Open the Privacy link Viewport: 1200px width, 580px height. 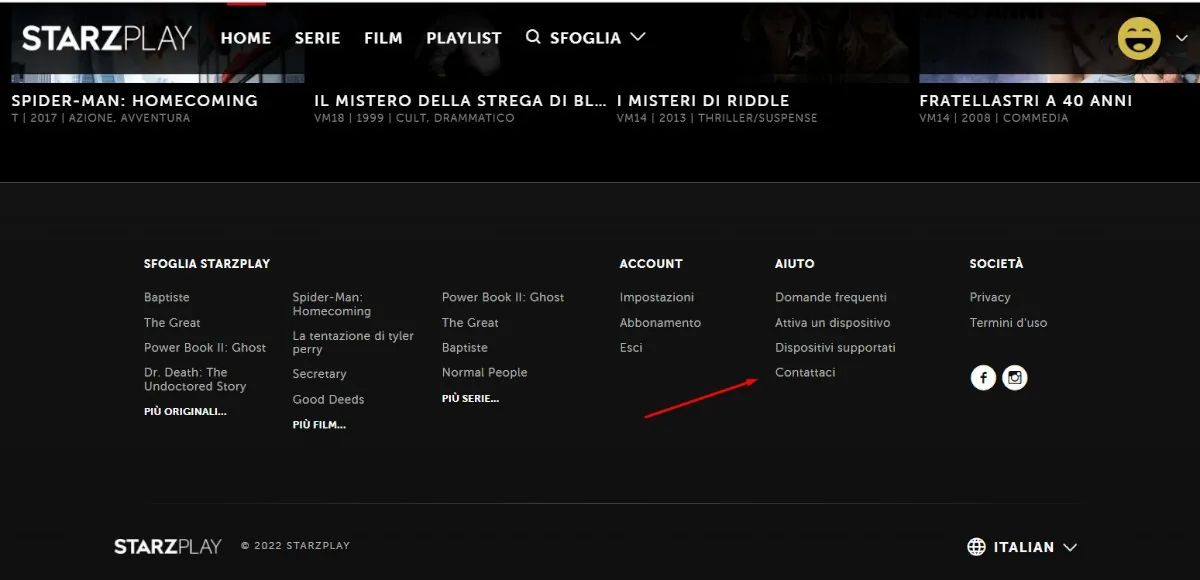click(x=990, y=297)
